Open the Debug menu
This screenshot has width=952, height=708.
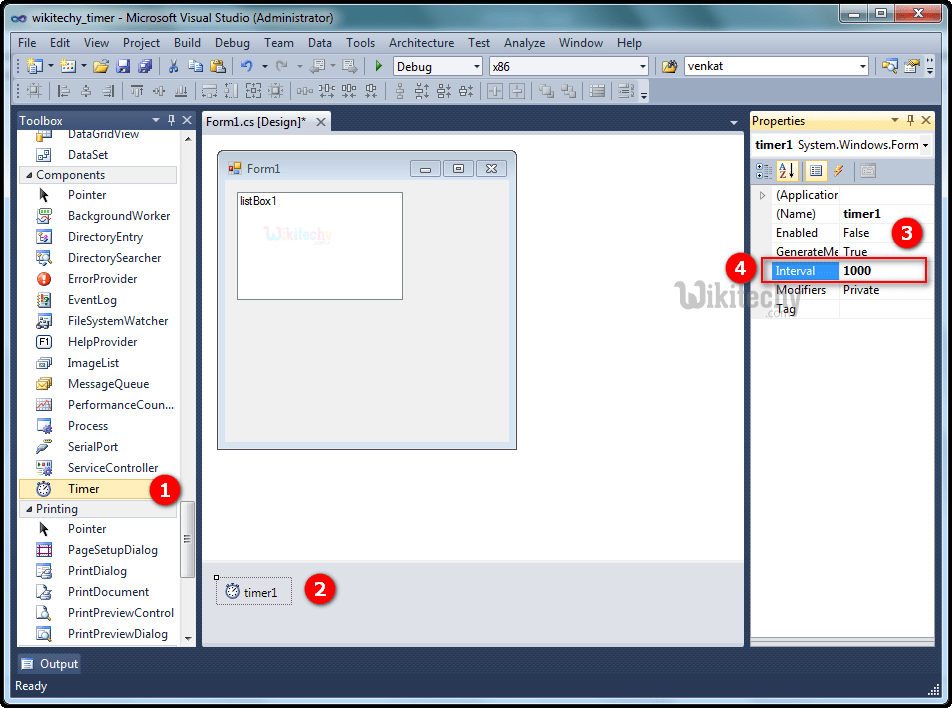(232, 43)
